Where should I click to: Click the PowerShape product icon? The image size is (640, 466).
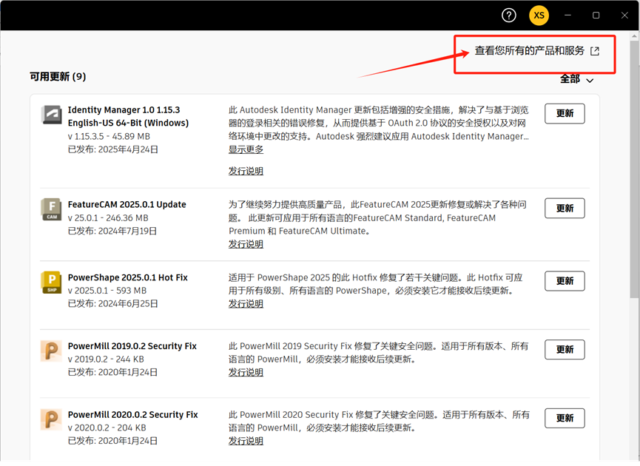pos(52,282)
